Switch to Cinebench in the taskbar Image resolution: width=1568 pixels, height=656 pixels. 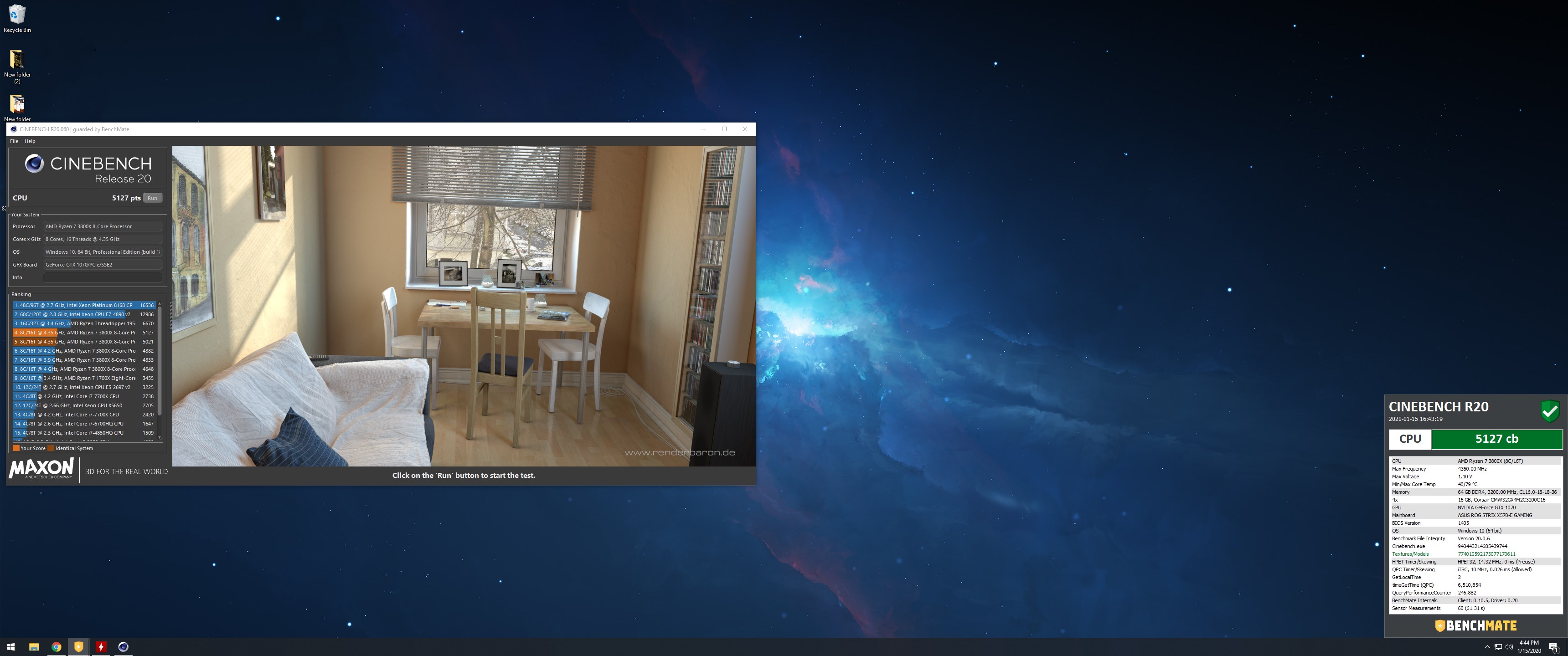123,647
